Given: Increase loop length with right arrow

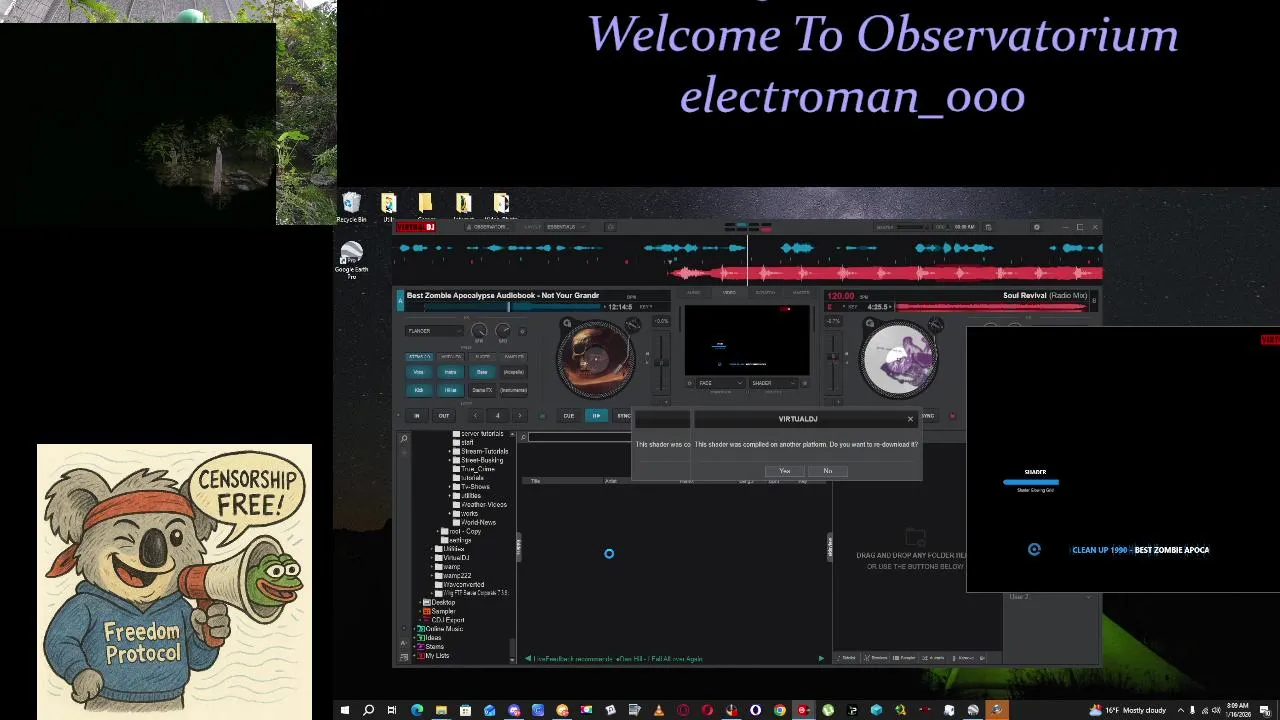Looking at the screenshot, I should pos(519,416).
